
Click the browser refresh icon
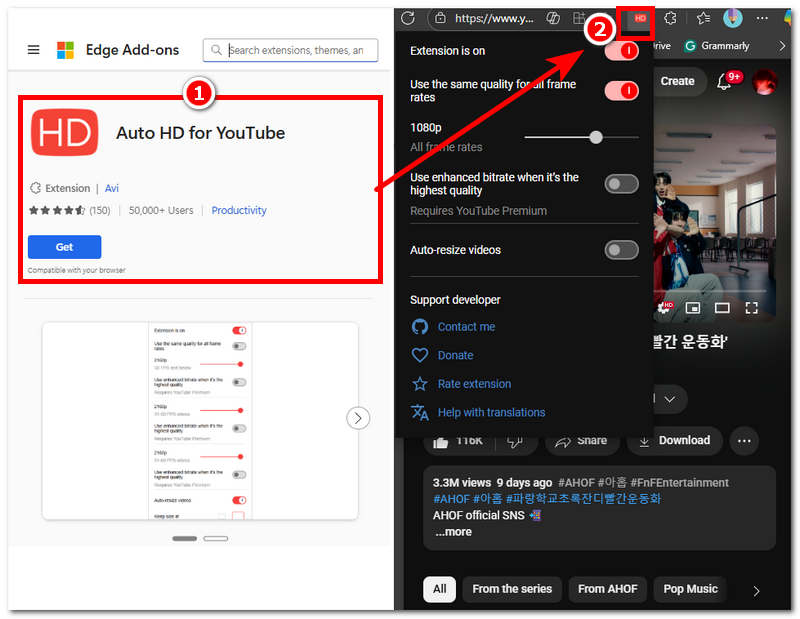[x=408, y=17]
